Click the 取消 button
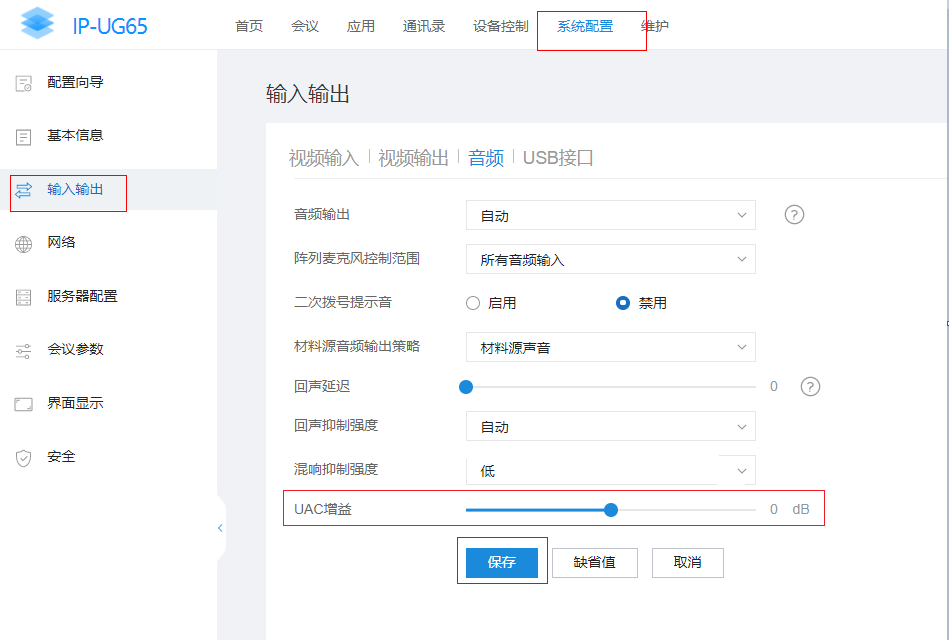 click(x=688, y=562)
